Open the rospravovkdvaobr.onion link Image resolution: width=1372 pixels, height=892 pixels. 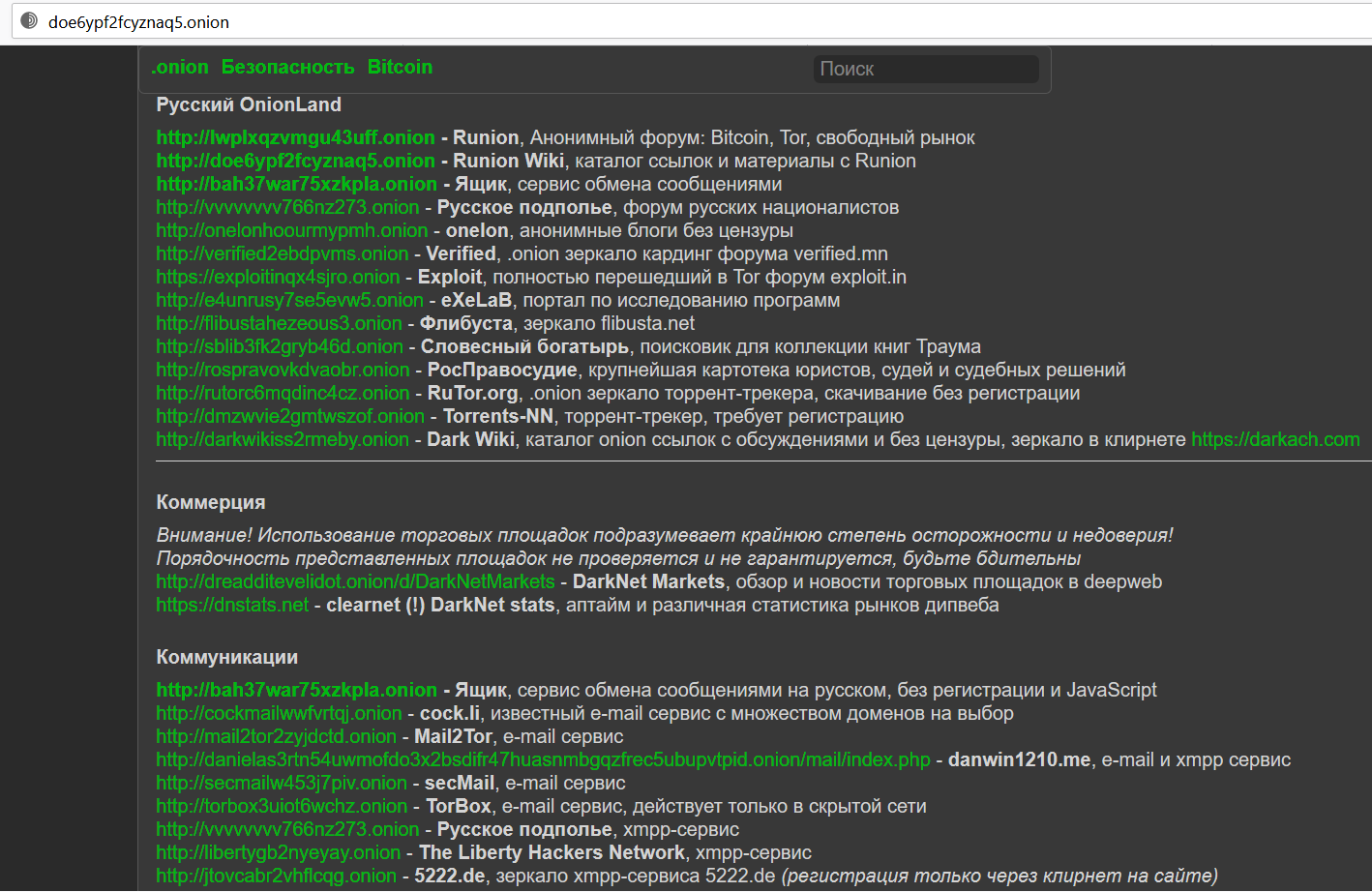tap(283, 370)
